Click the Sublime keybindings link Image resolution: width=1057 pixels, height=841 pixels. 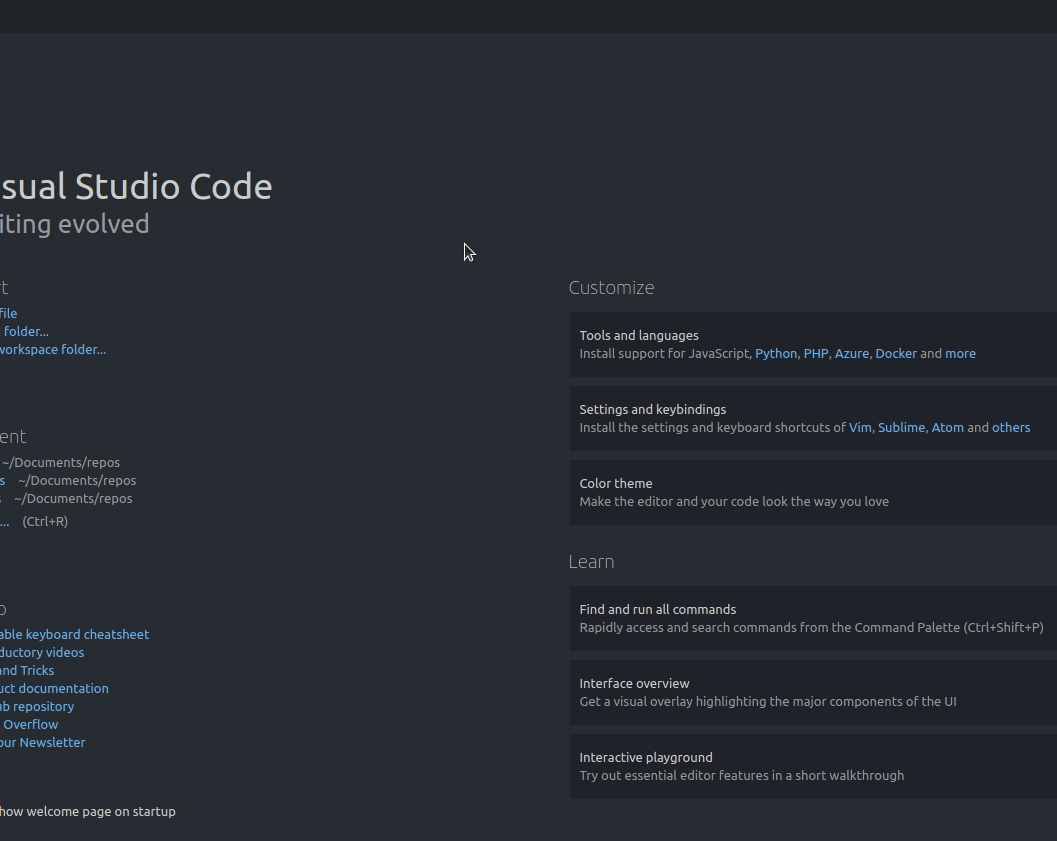[x=901, y=428]
